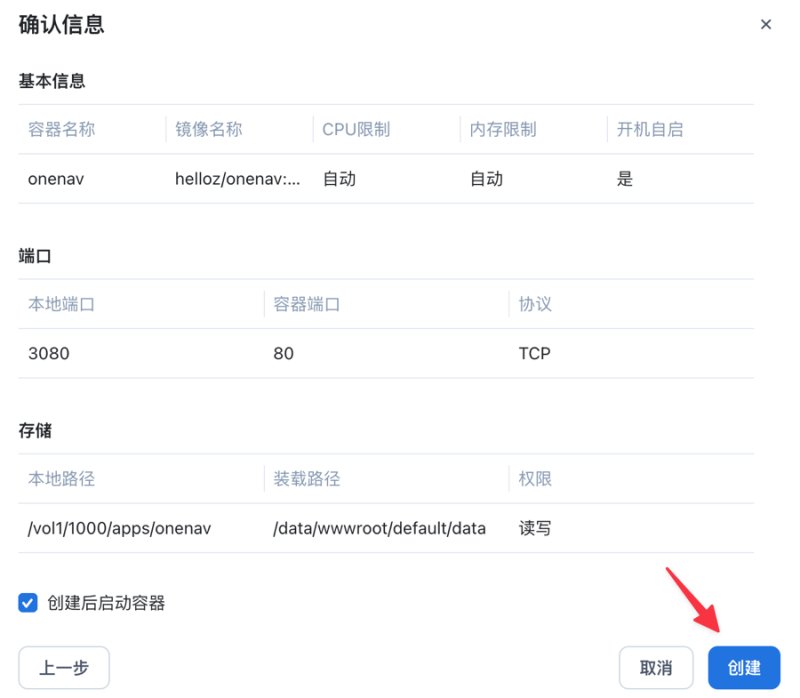Click the 存储 section heading

[x=35, y=430]
